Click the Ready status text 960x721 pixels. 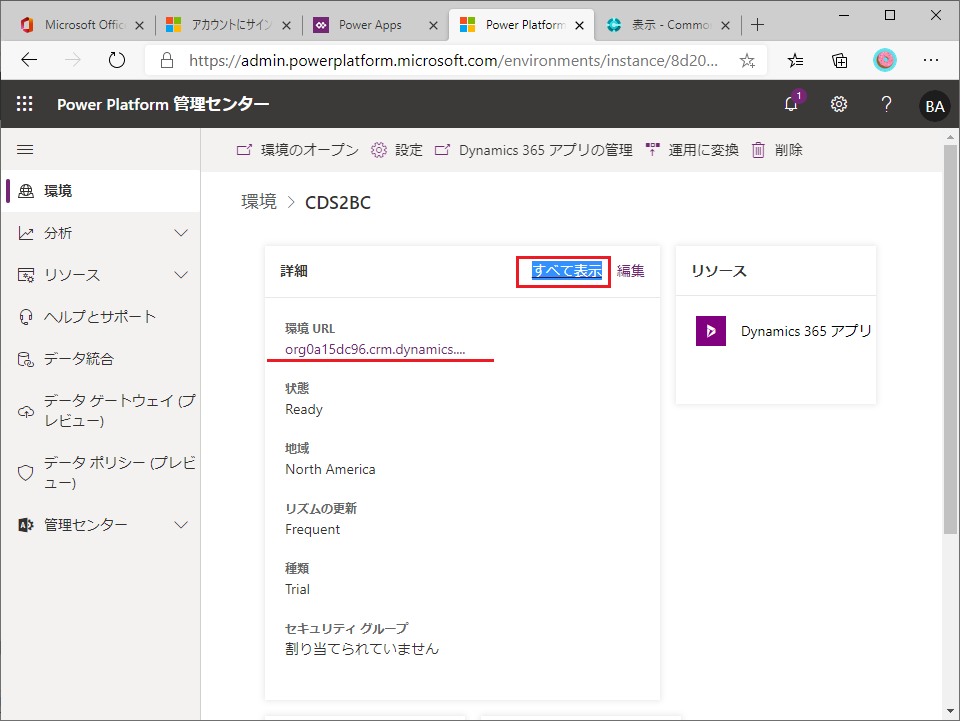coord(304,409)
